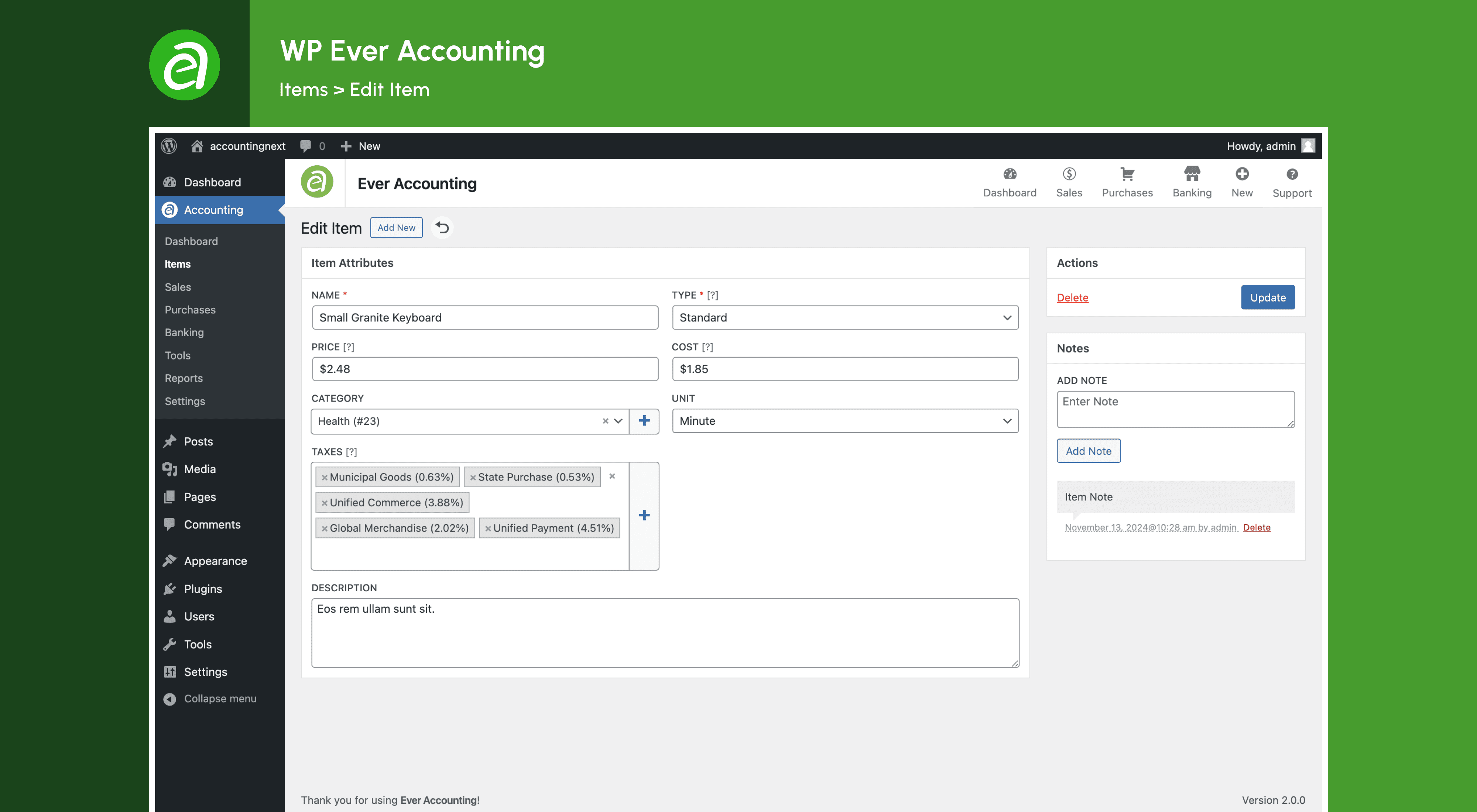Viewport: 1477px width, 812px height.
Task: Open Reports in Accounting submenu
Action: coord(184,378)
